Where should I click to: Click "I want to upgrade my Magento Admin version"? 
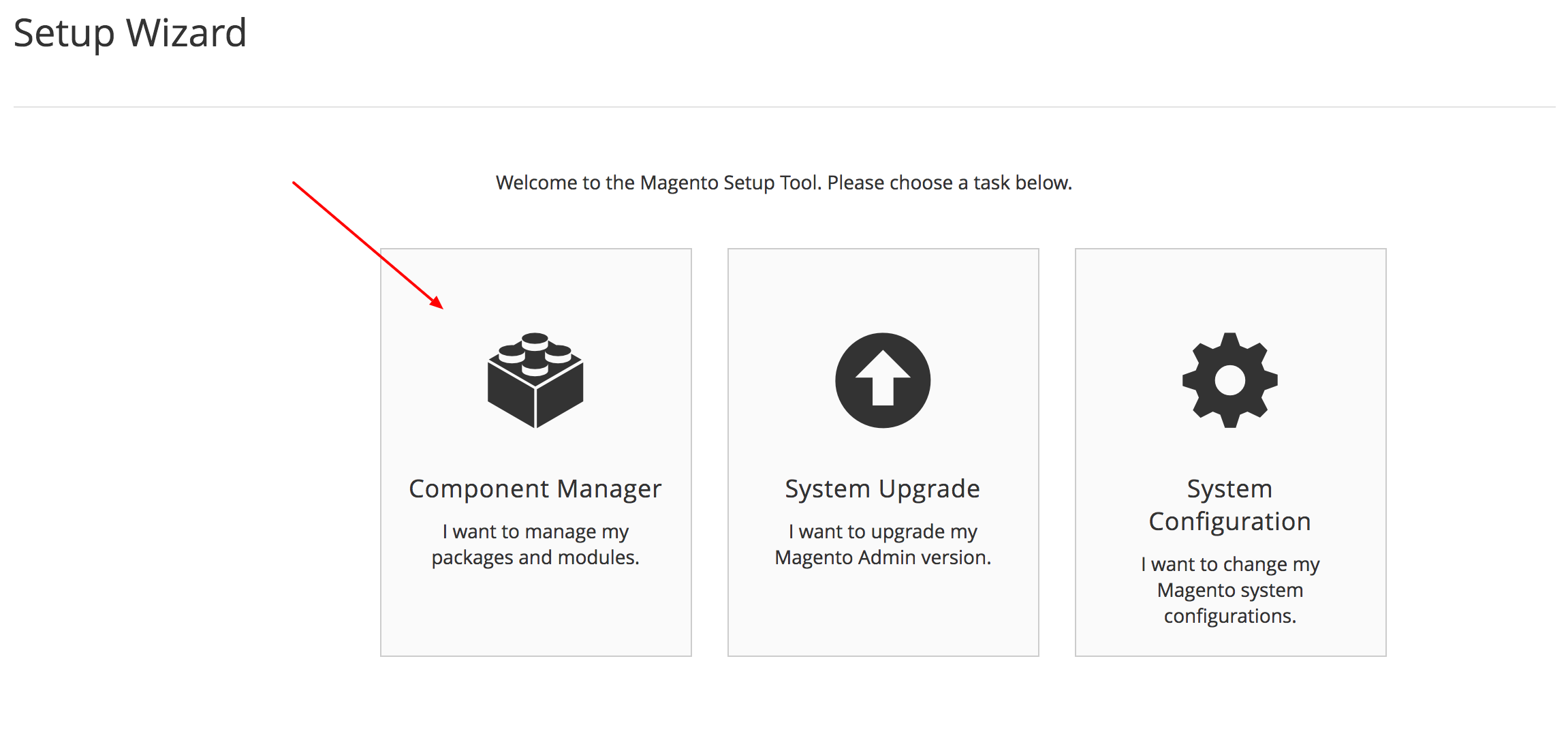point(883,544)
